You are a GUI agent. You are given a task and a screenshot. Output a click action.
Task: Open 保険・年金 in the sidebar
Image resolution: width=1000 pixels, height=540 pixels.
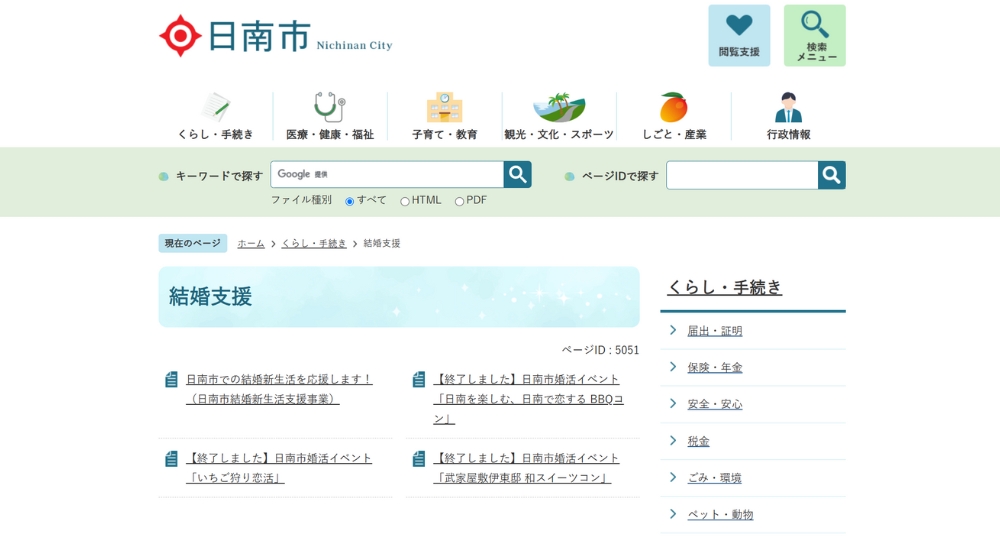(x=714, y=368)
